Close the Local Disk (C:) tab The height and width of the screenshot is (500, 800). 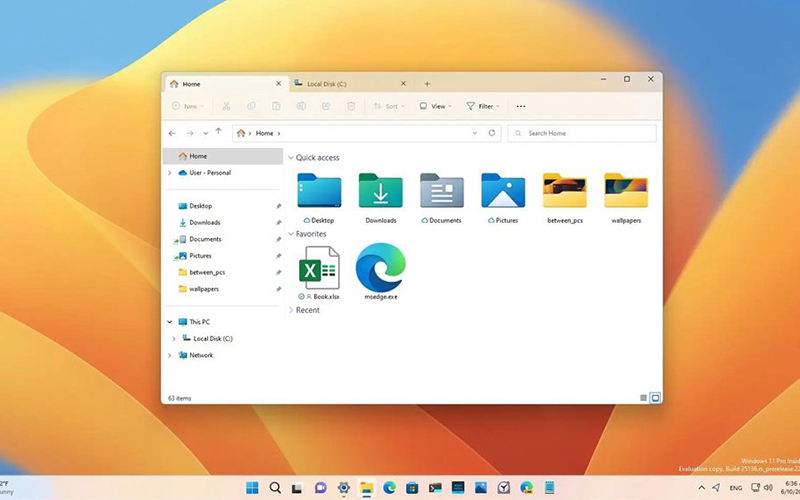(403, 84)
